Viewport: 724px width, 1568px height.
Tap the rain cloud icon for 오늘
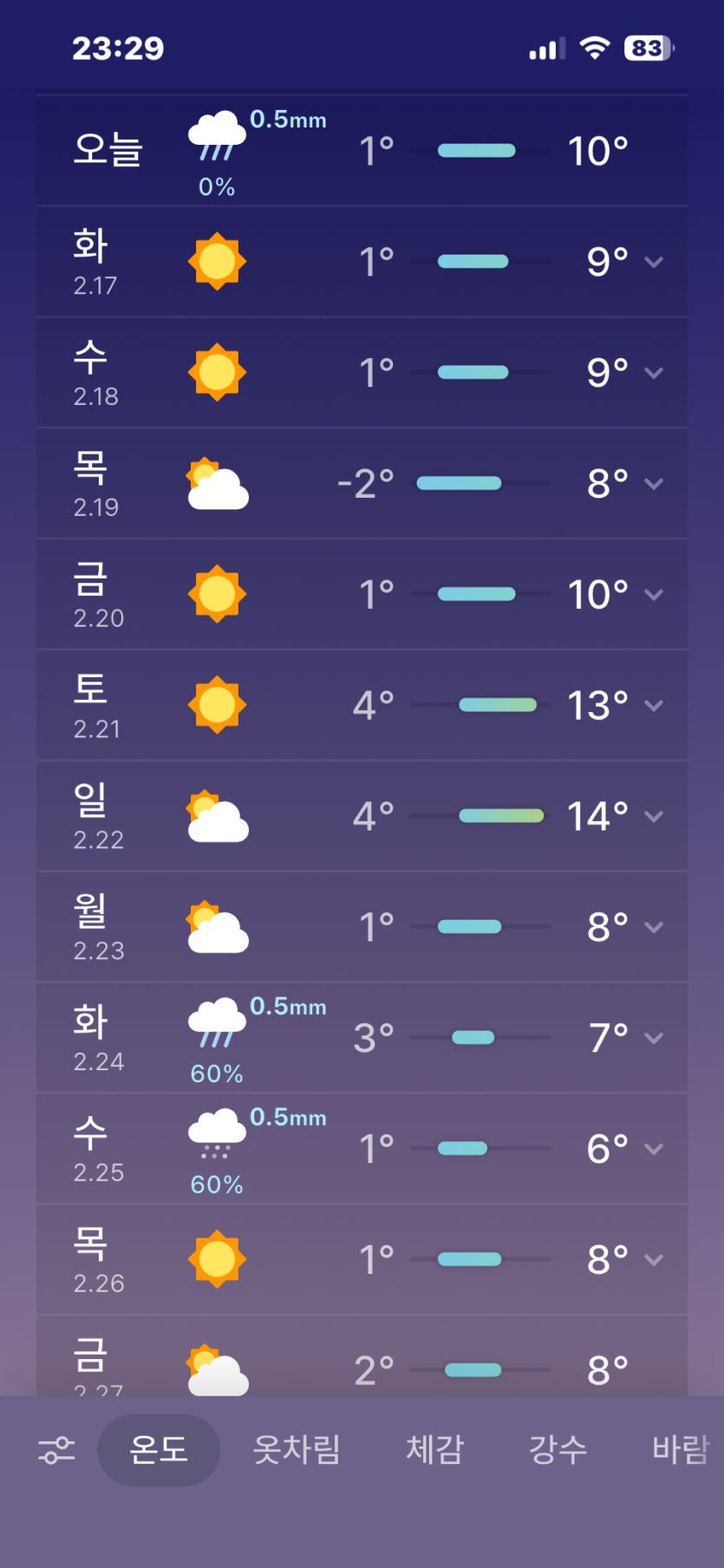click(217, 135)
